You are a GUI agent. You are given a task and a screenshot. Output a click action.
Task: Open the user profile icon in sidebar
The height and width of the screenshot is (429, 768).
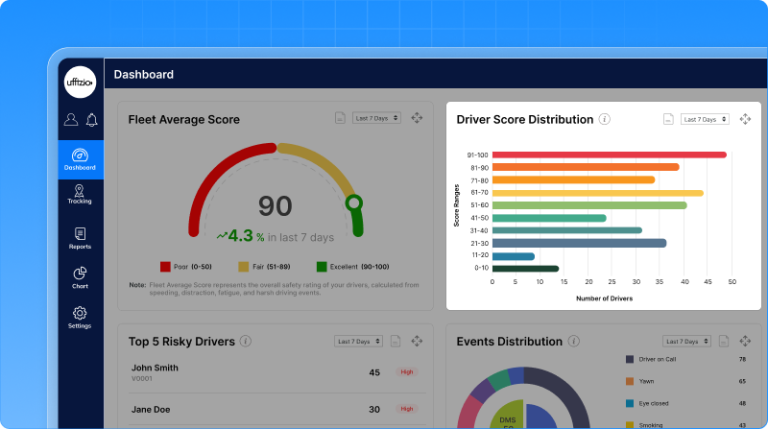click(x=70, y=120)
